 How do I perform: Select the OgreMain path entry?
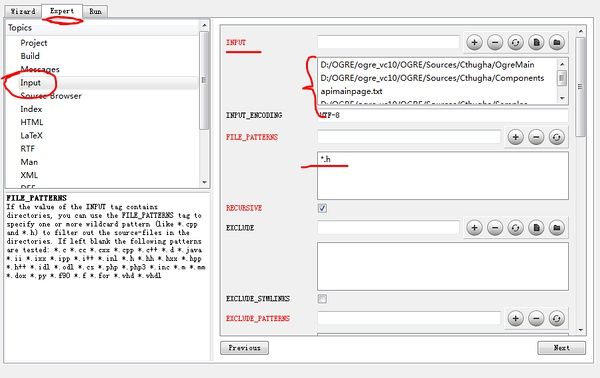tap(427, 65)
